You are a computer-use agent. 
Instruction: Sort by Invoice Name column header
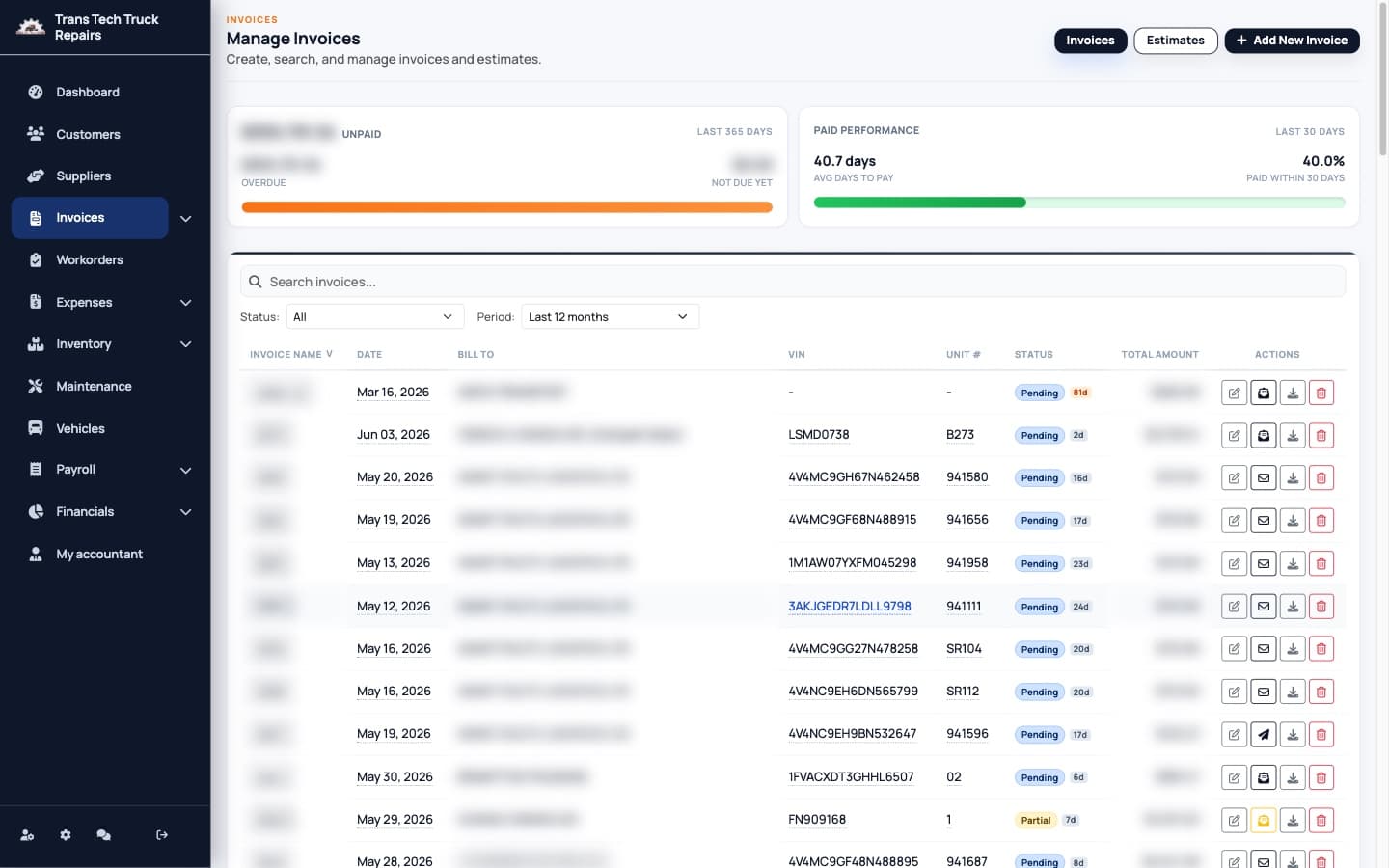[x=290, y=355]
